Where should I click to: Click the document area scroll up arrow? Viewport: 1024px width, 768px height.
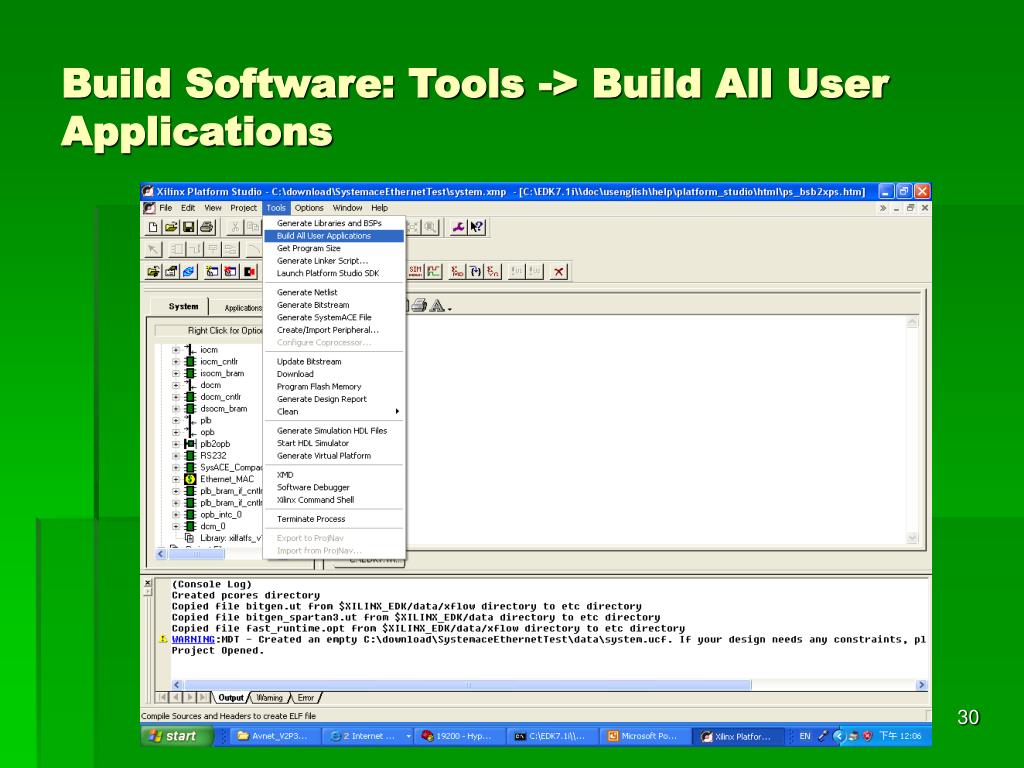click(912, 322)
